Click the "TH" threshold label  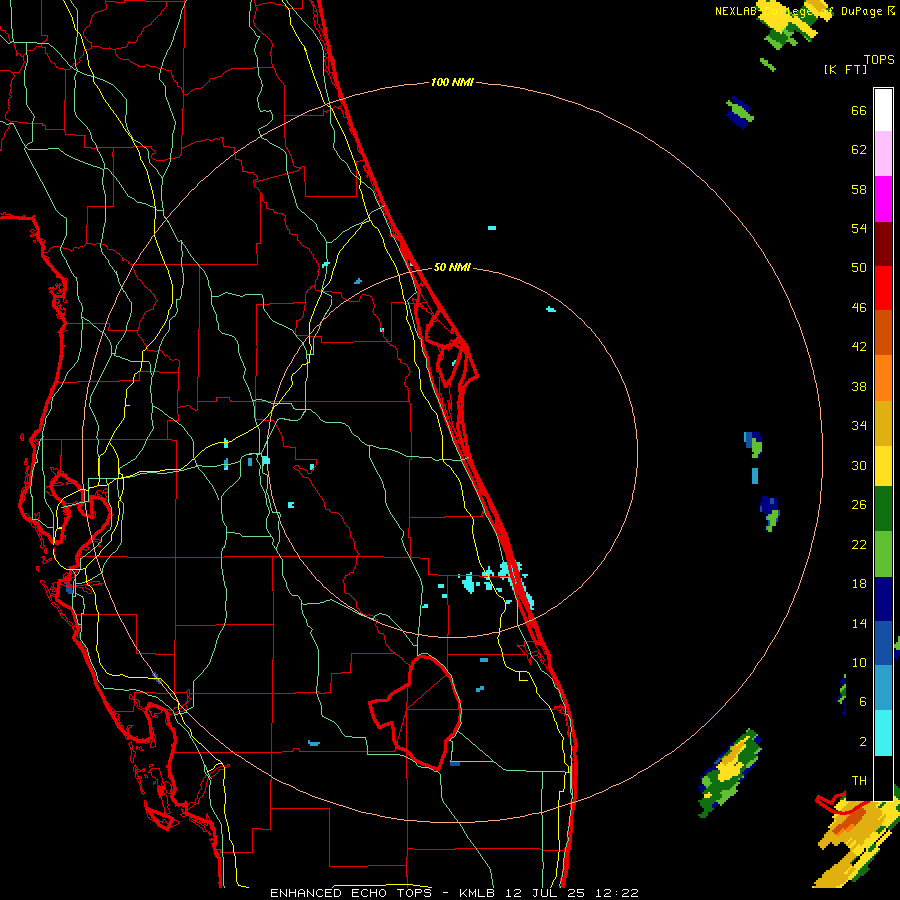point(859,781)
